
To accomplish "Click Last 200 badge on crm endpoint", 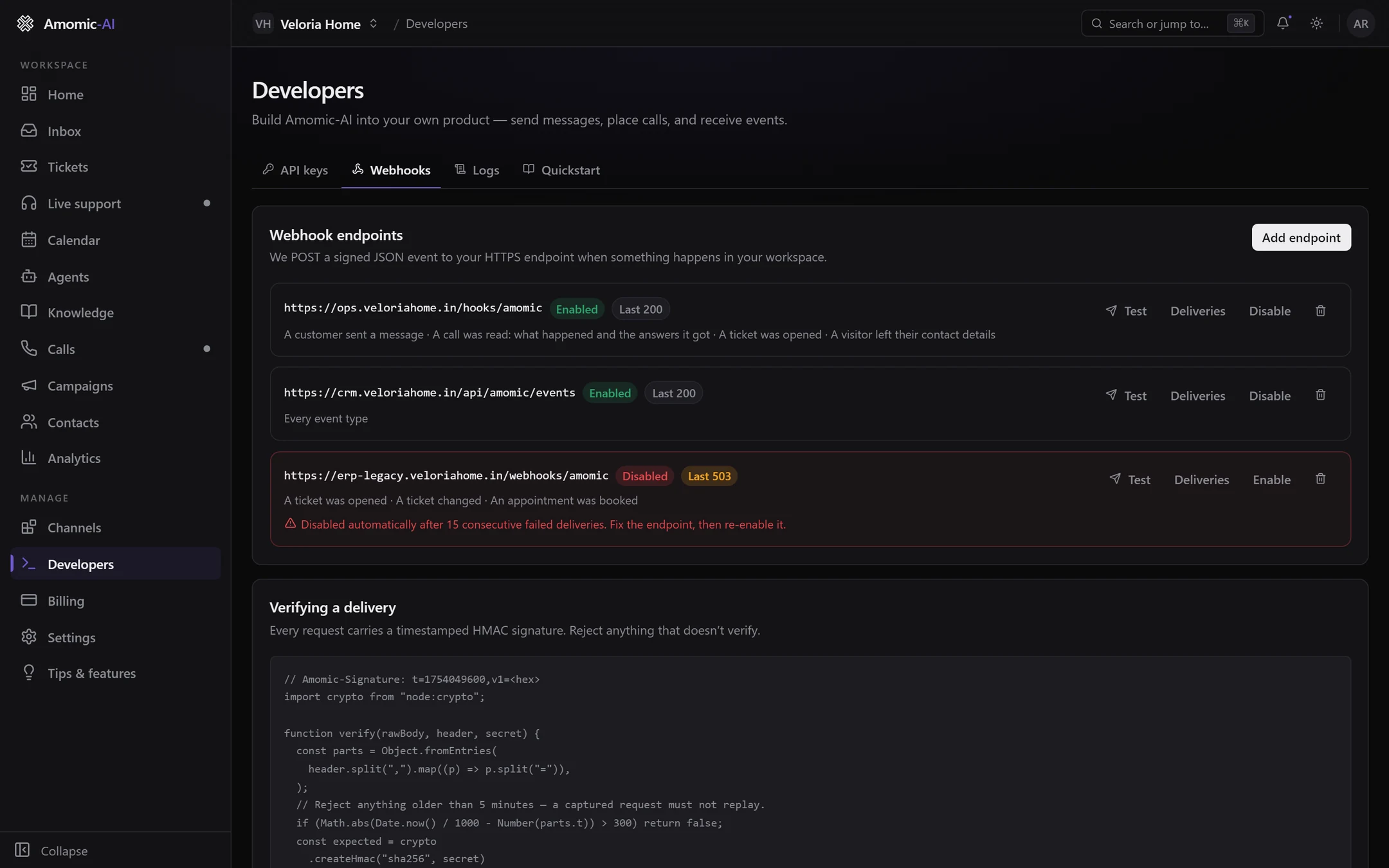I will [673, 393].
